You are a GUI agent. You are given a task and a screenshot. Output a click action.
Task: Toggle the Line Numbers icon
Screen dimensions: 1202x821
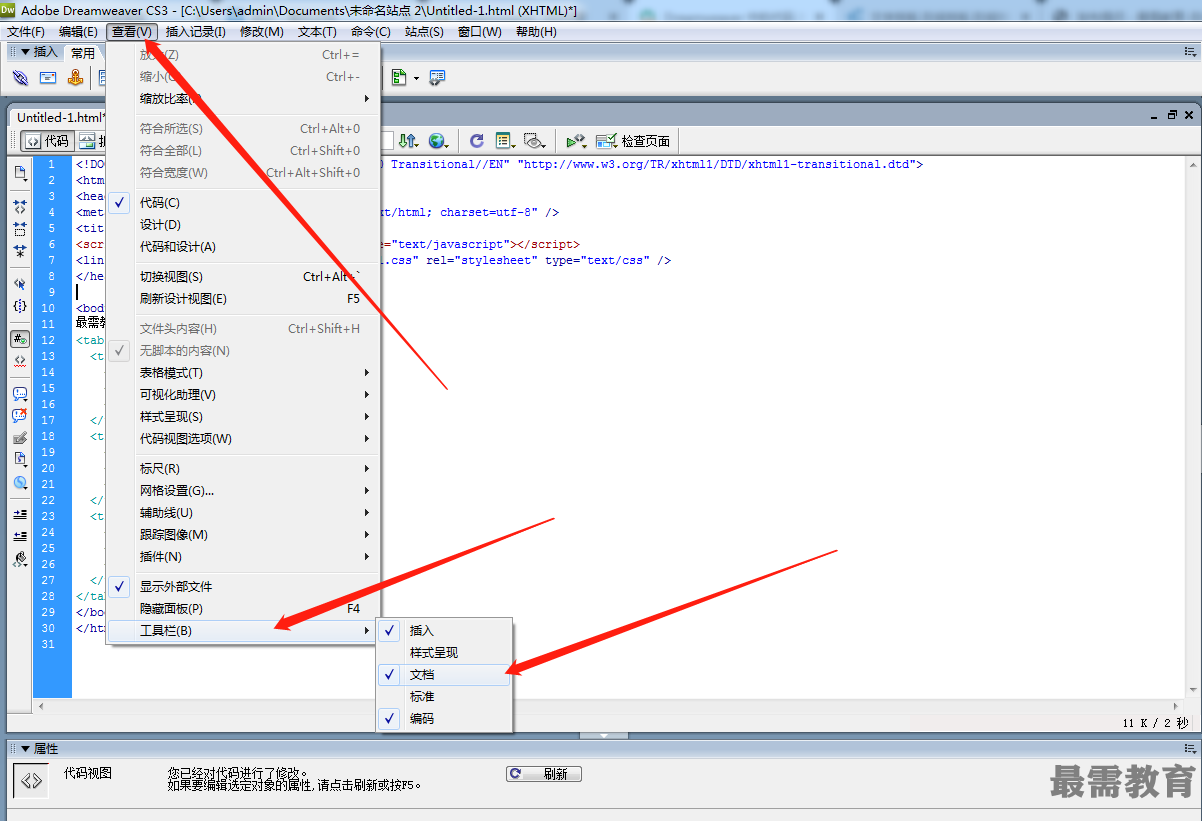coord(20,339)
